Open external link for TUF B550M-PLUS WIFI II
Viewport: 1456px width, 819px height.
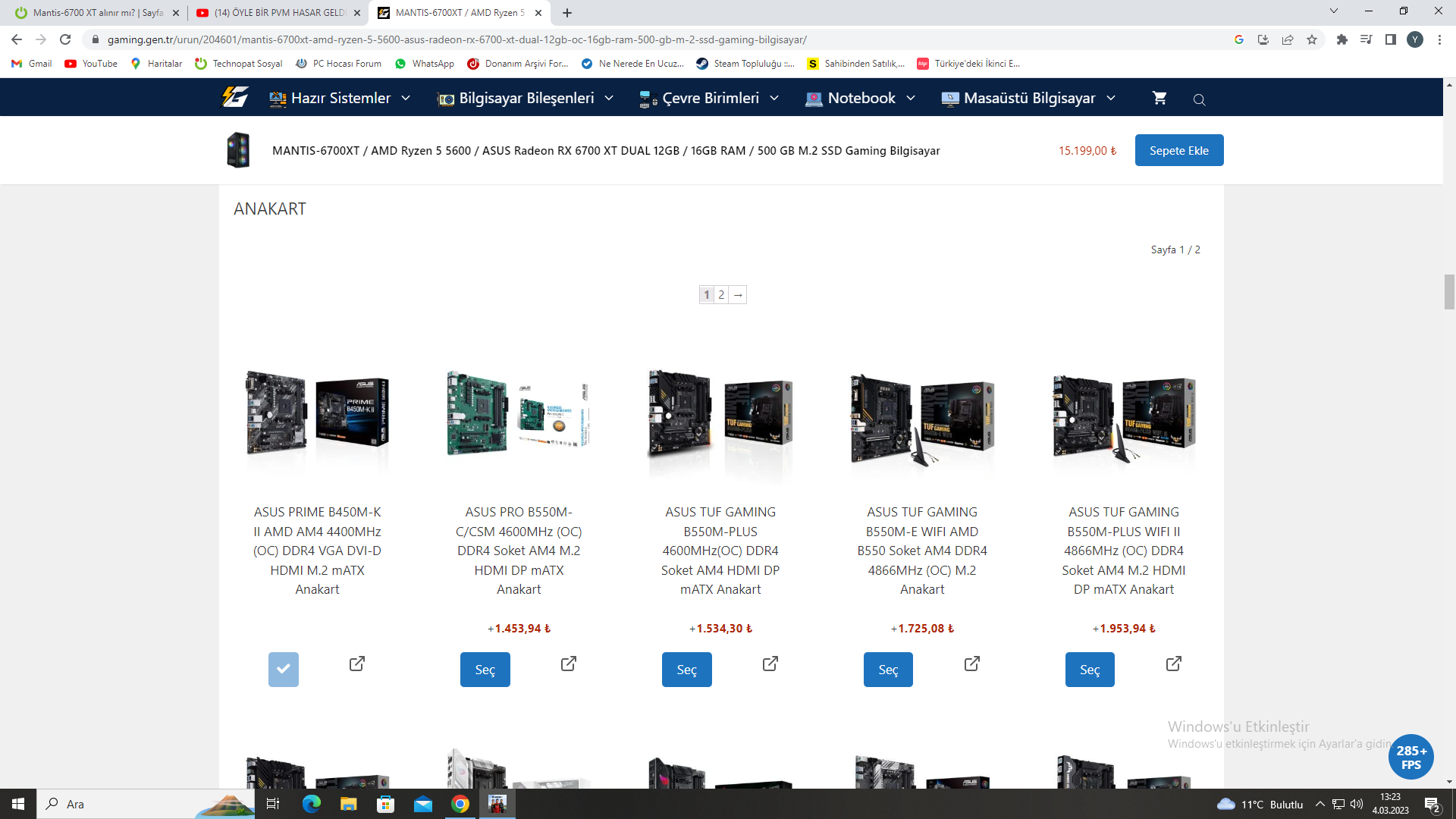pos(1173,664)
